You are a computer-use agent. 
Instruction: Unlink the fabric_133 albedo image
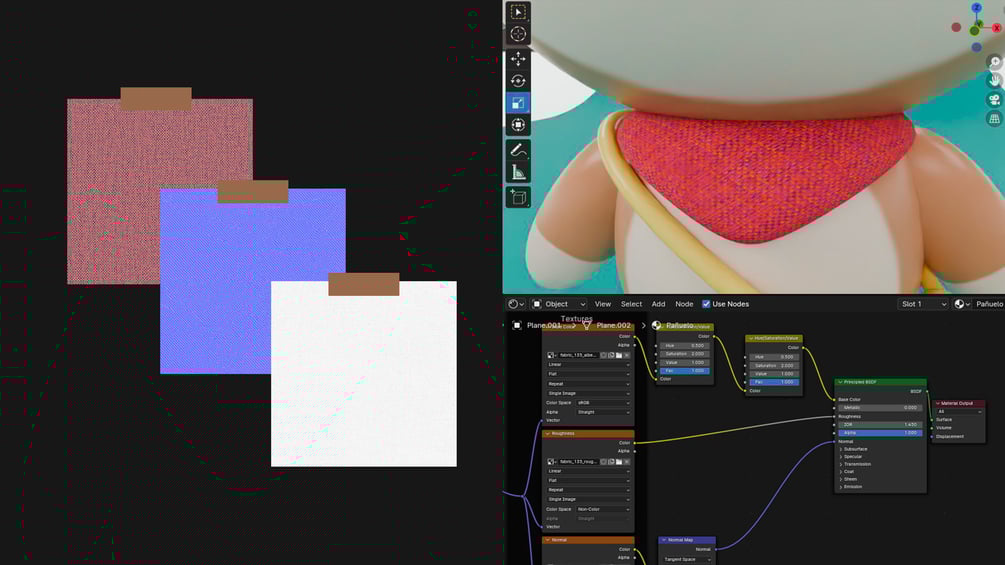click(627, 355)
